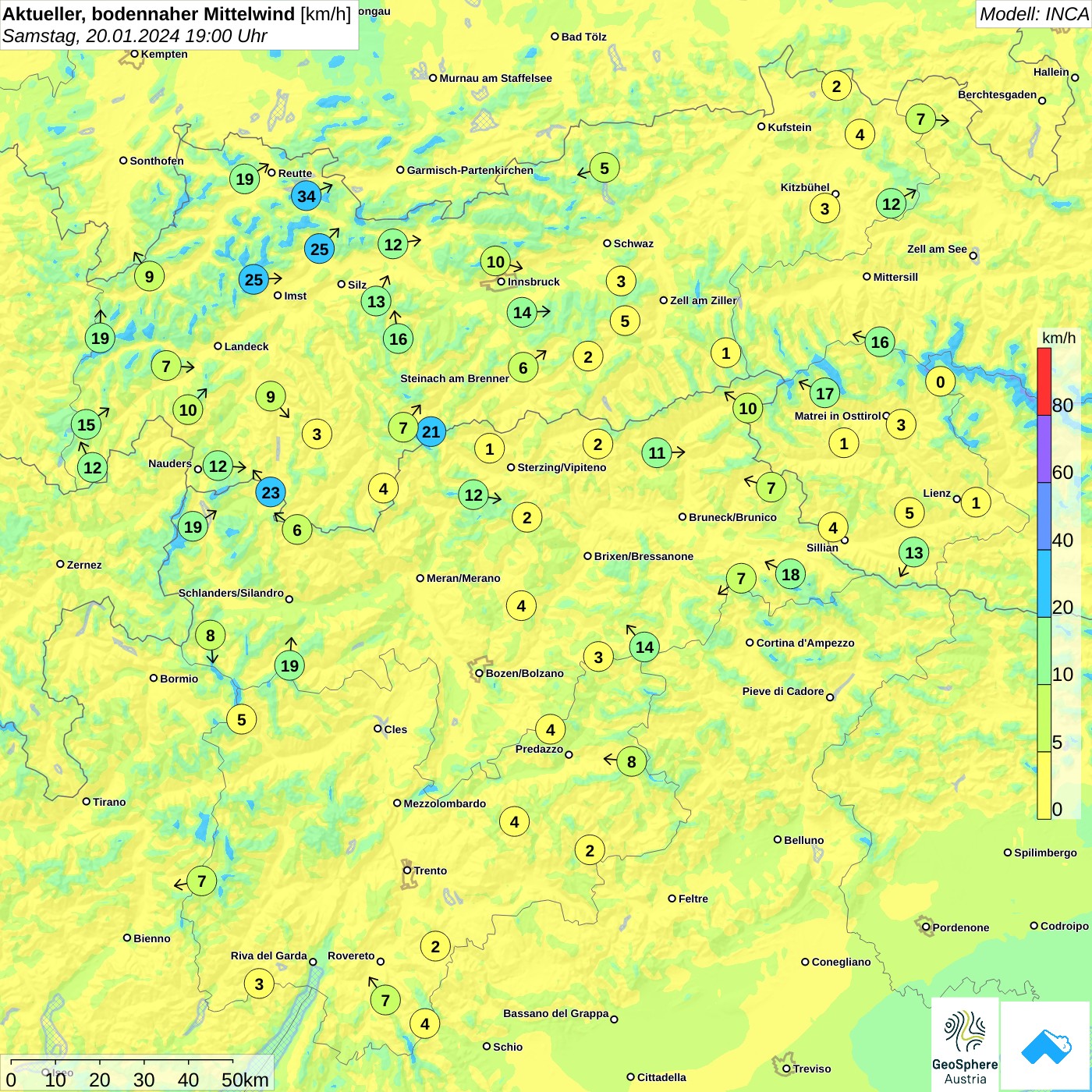This screenshot has width=1092, height=1092.
Task: Click the Bad Tölz label
Action: (x=584, y=37)
